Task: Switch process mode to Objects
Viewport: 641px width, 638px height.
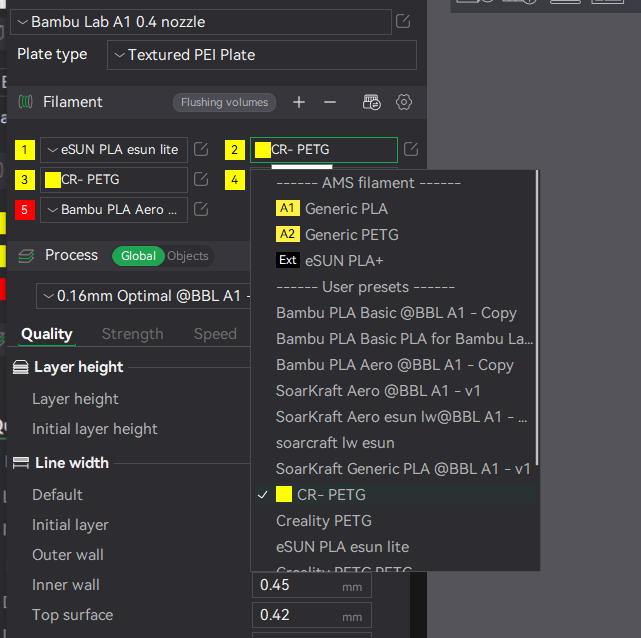Action: [188, 256]
